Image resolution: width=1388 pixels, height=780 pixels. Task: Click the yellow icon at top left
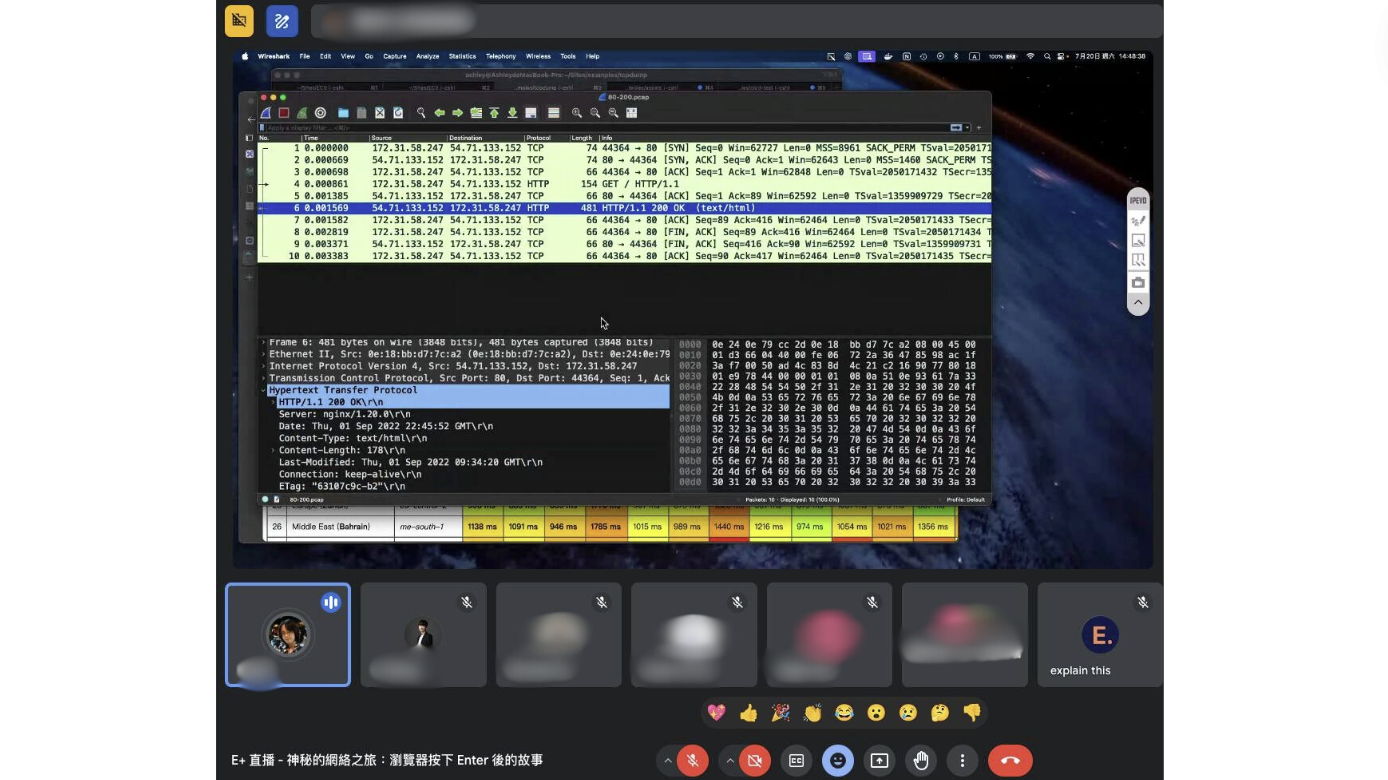[239, 21]
